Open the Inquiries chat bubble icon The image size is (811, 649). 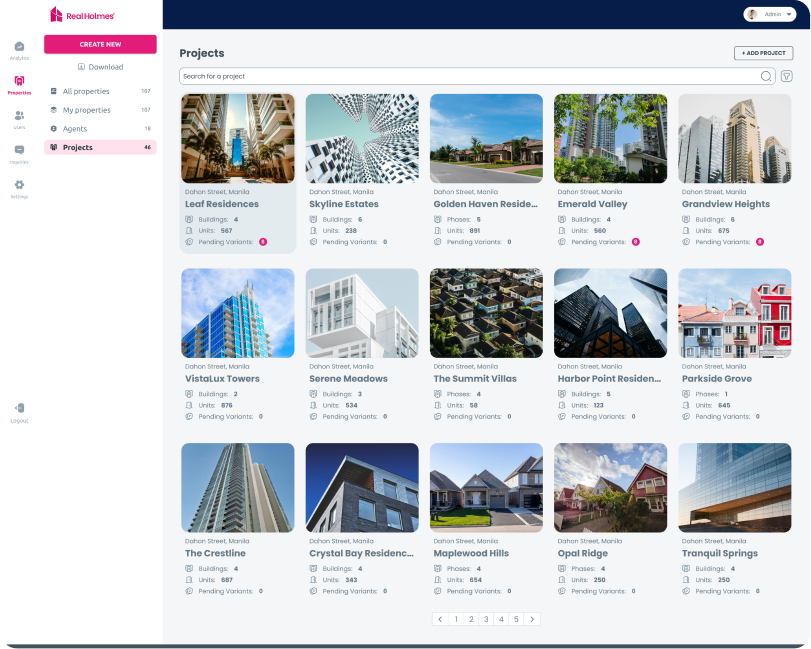(x=18, y=150)
